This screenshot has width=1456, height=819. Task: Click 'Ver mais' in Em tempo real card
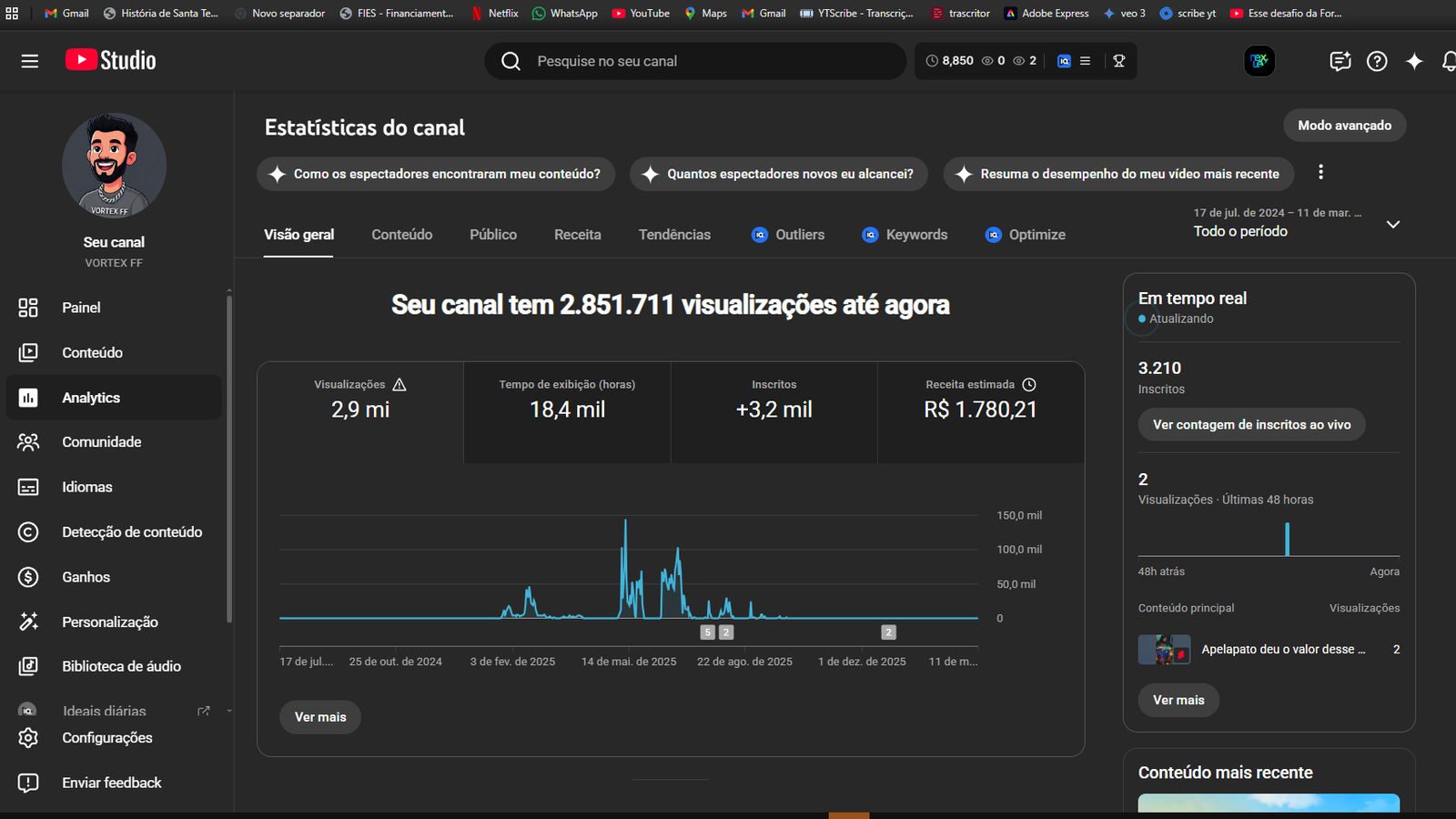[1178, 700]
